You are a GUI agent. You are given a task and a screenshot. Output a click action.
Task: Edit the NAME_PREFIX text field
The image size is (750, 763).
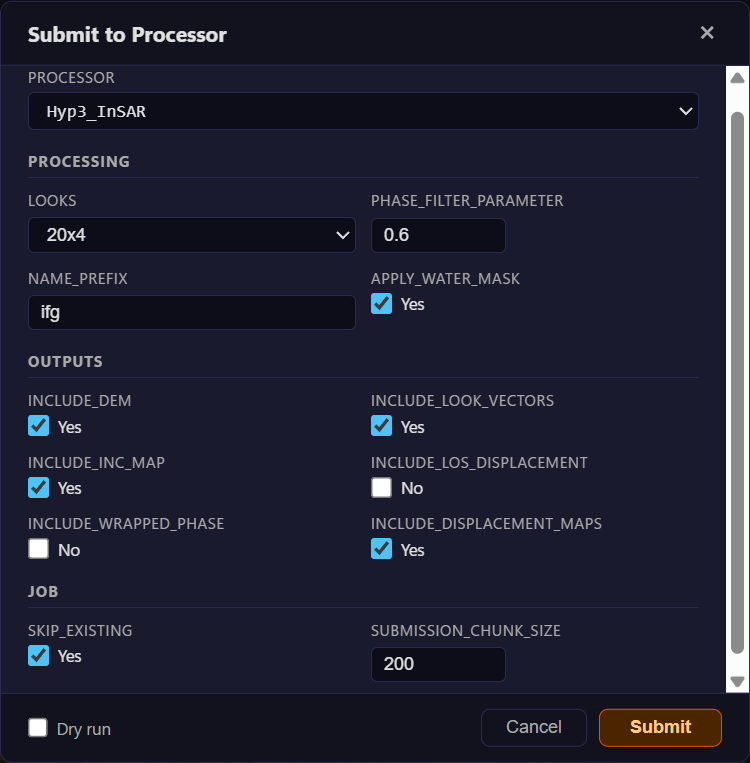(191, 312)
